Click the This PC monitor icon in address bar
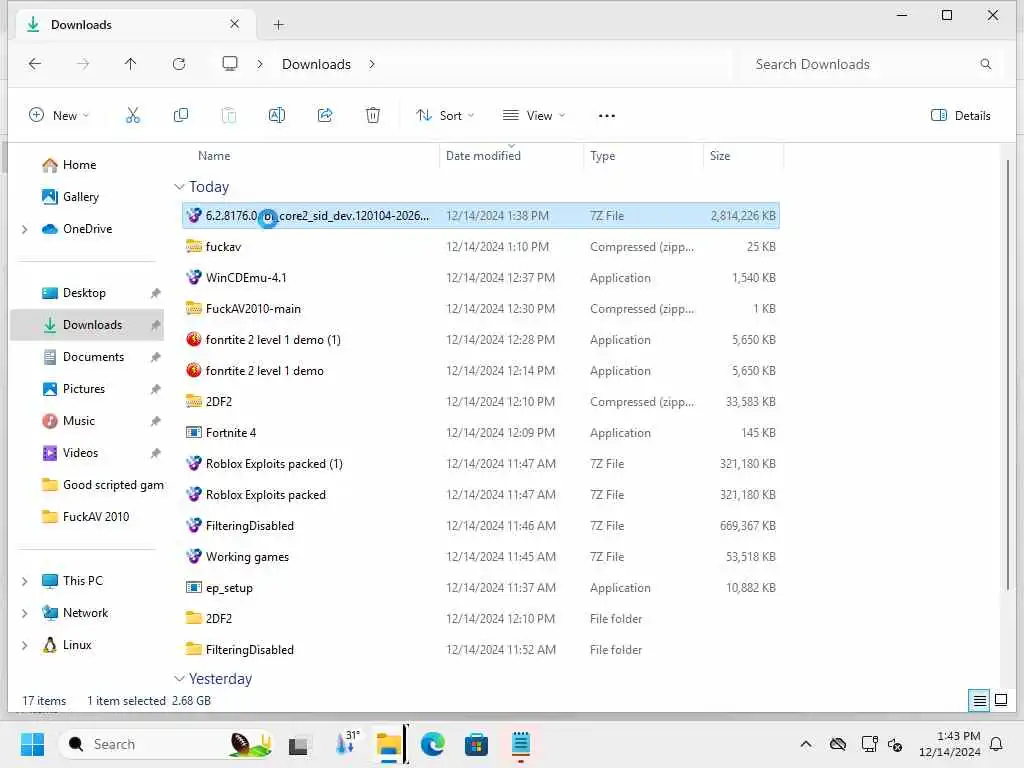1024x768 pixels. tap(230, 64)
